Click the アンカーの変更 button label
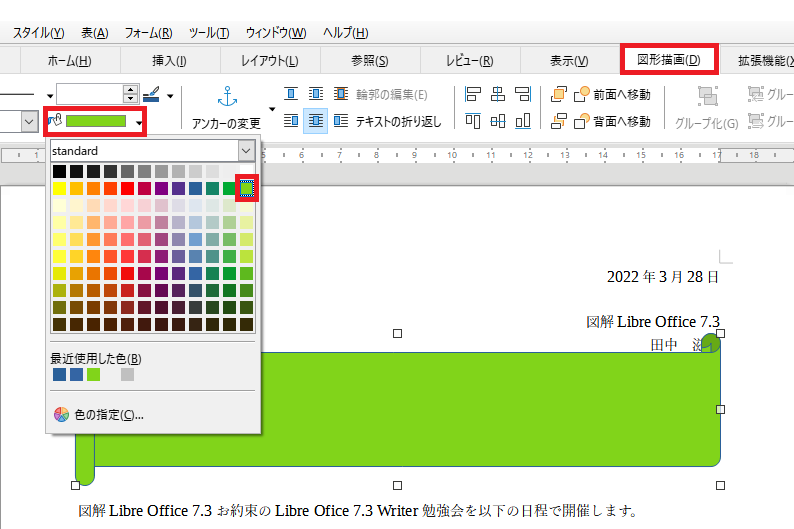The image size is (794, 529). pyautogui.click(x=226, y=123)
